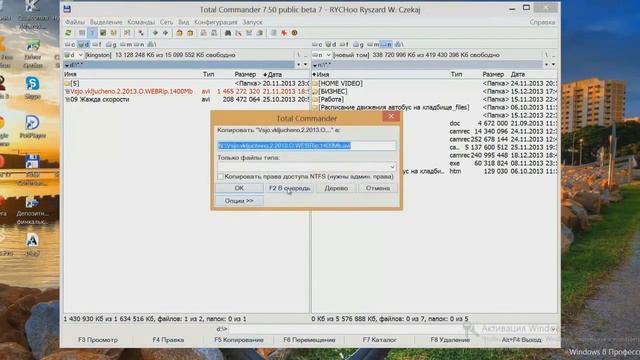Click the Multi-rename icon right of the binoculars
Viewport: 640px width, 360px height.
tap(238, 33)
